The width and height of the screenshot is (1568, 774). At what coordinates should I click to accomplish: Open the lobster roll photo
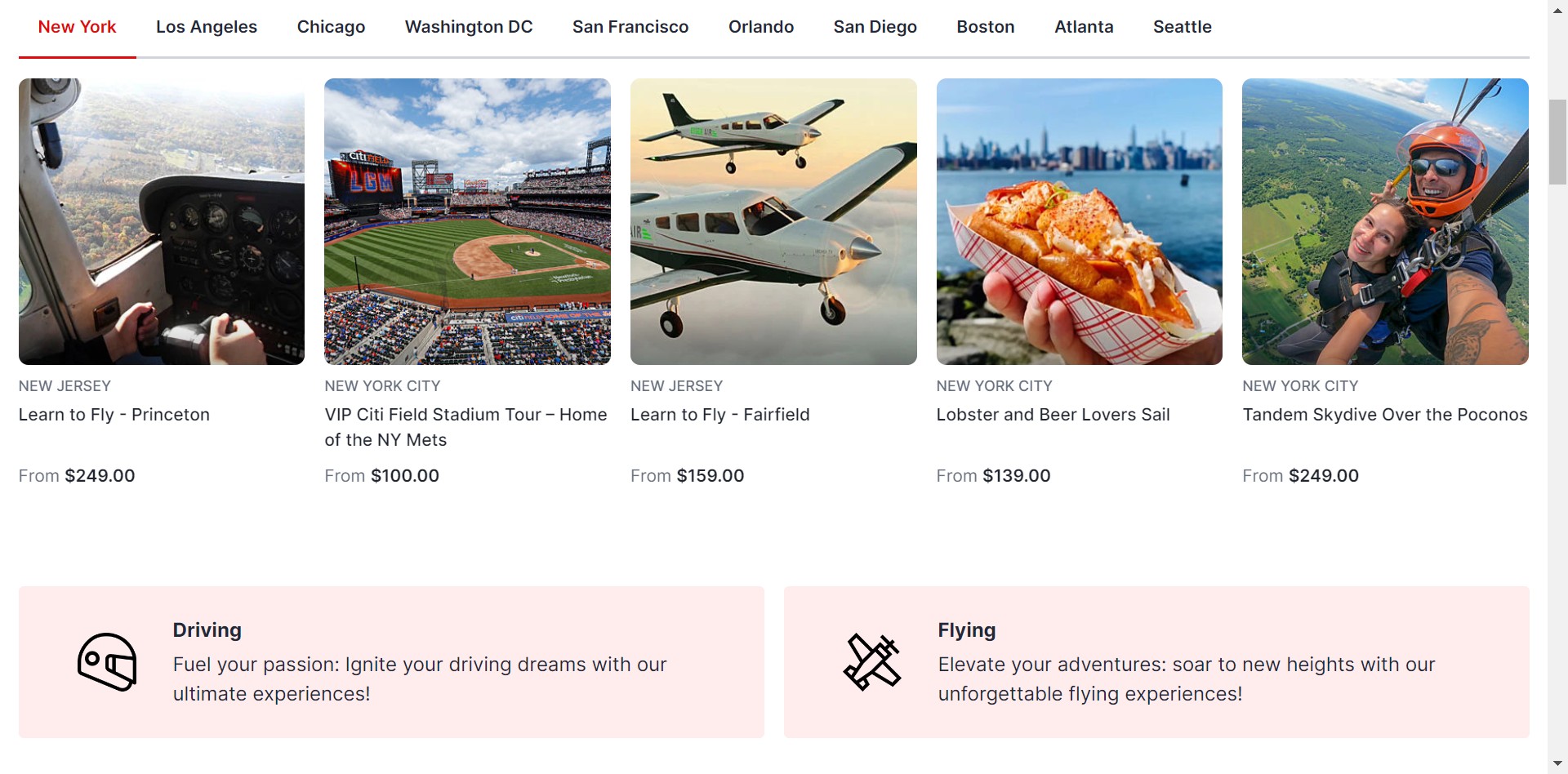click(x=1079, y=221)
